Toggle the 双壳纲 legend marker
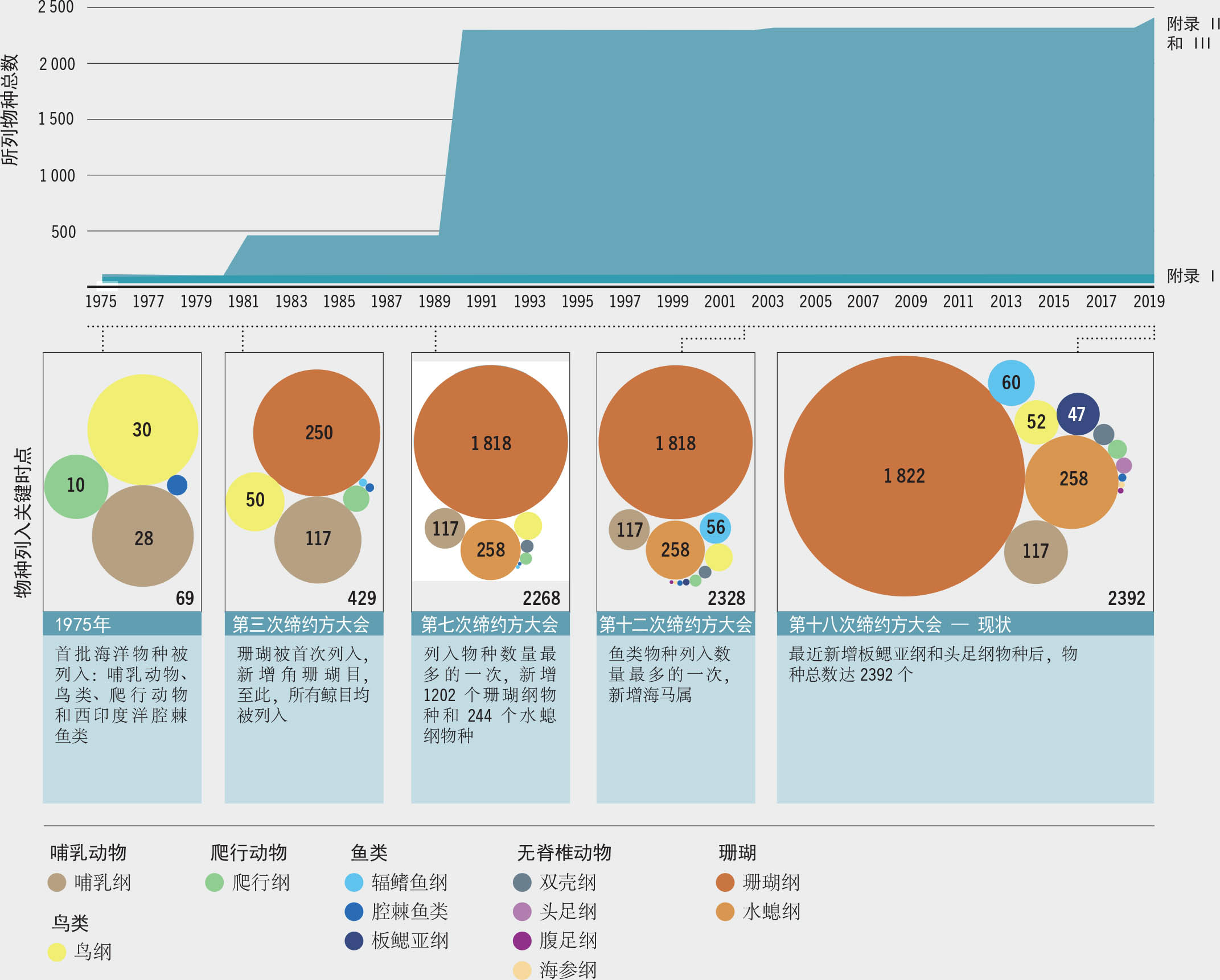This screenshot has height=980, width=1220. [x=522, y=883]
